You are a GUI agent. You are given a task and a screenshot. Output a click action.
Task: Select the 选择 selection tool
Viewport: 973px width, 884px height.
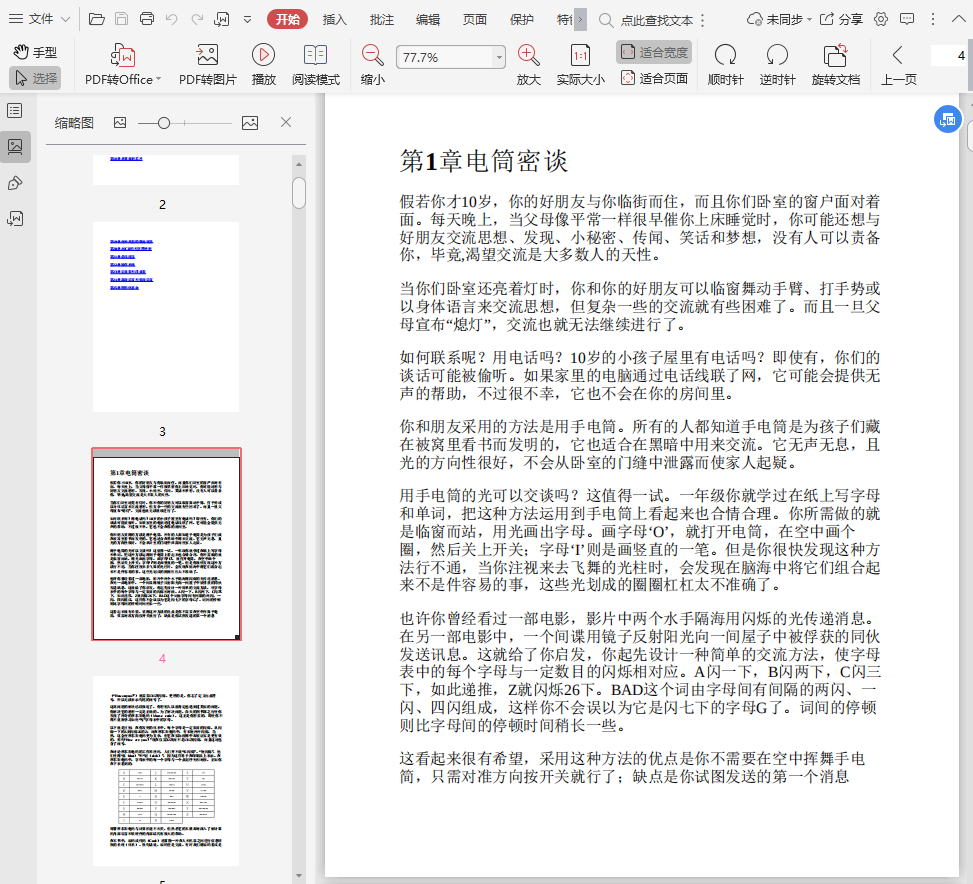pyautogui.click(x=35, y=78)
